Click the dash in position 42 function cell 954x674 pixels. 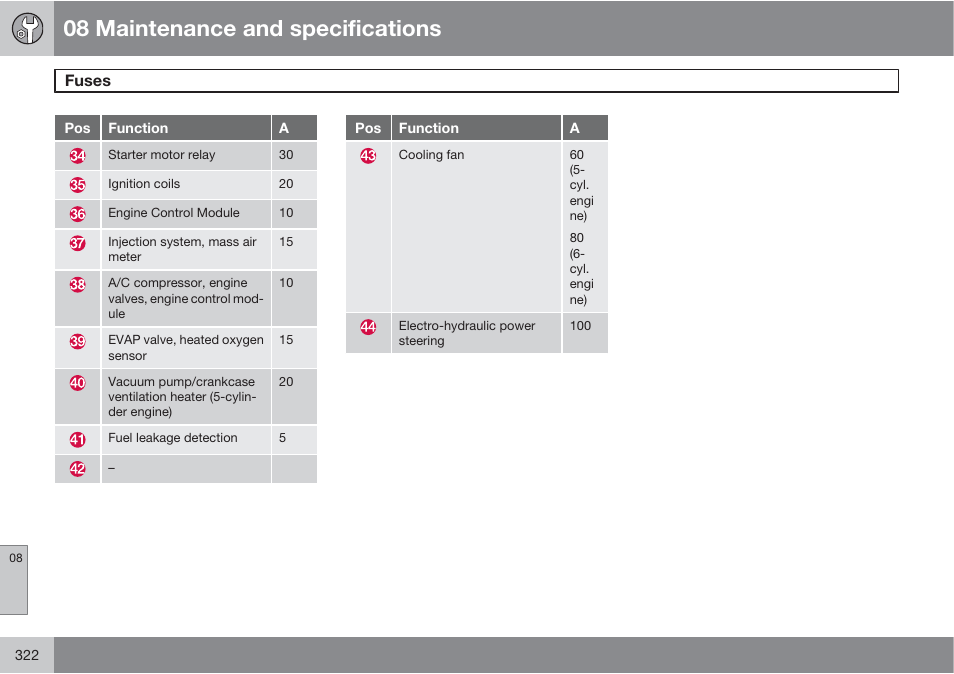(x=111, y=468)
